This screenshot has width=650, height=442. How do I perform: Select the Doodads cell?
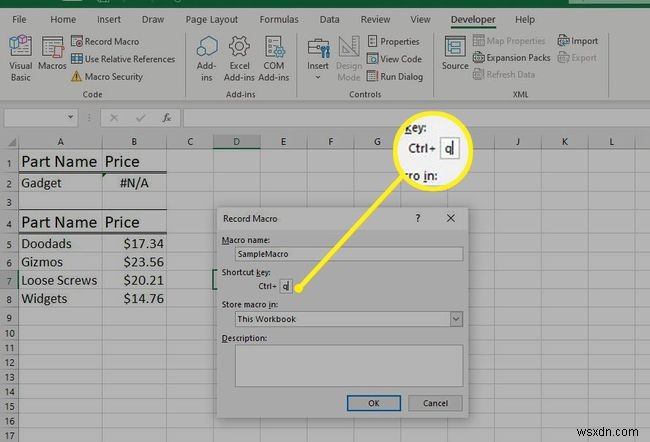(x=61, y=244)
